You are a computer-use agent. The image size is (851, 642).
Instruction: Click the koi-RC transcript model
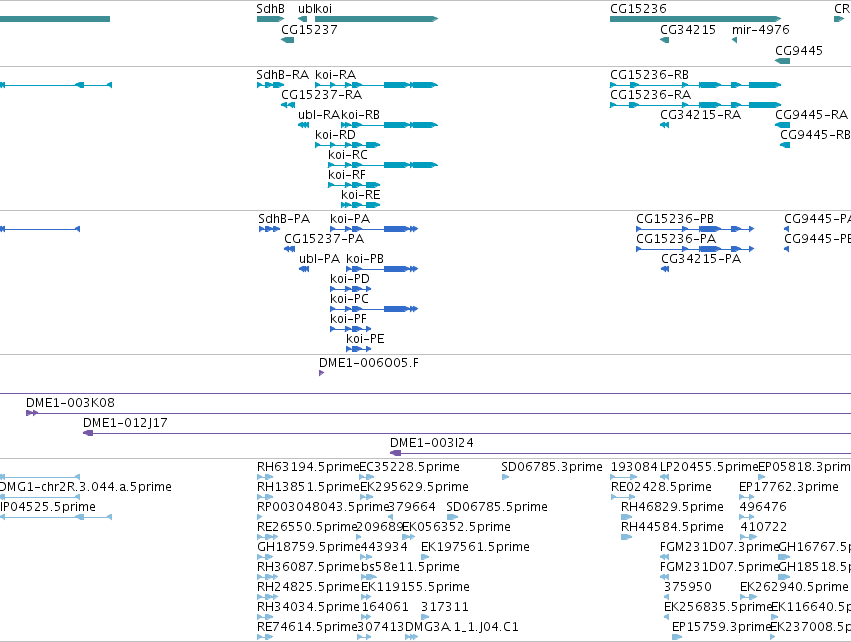(x=383, y=165)
